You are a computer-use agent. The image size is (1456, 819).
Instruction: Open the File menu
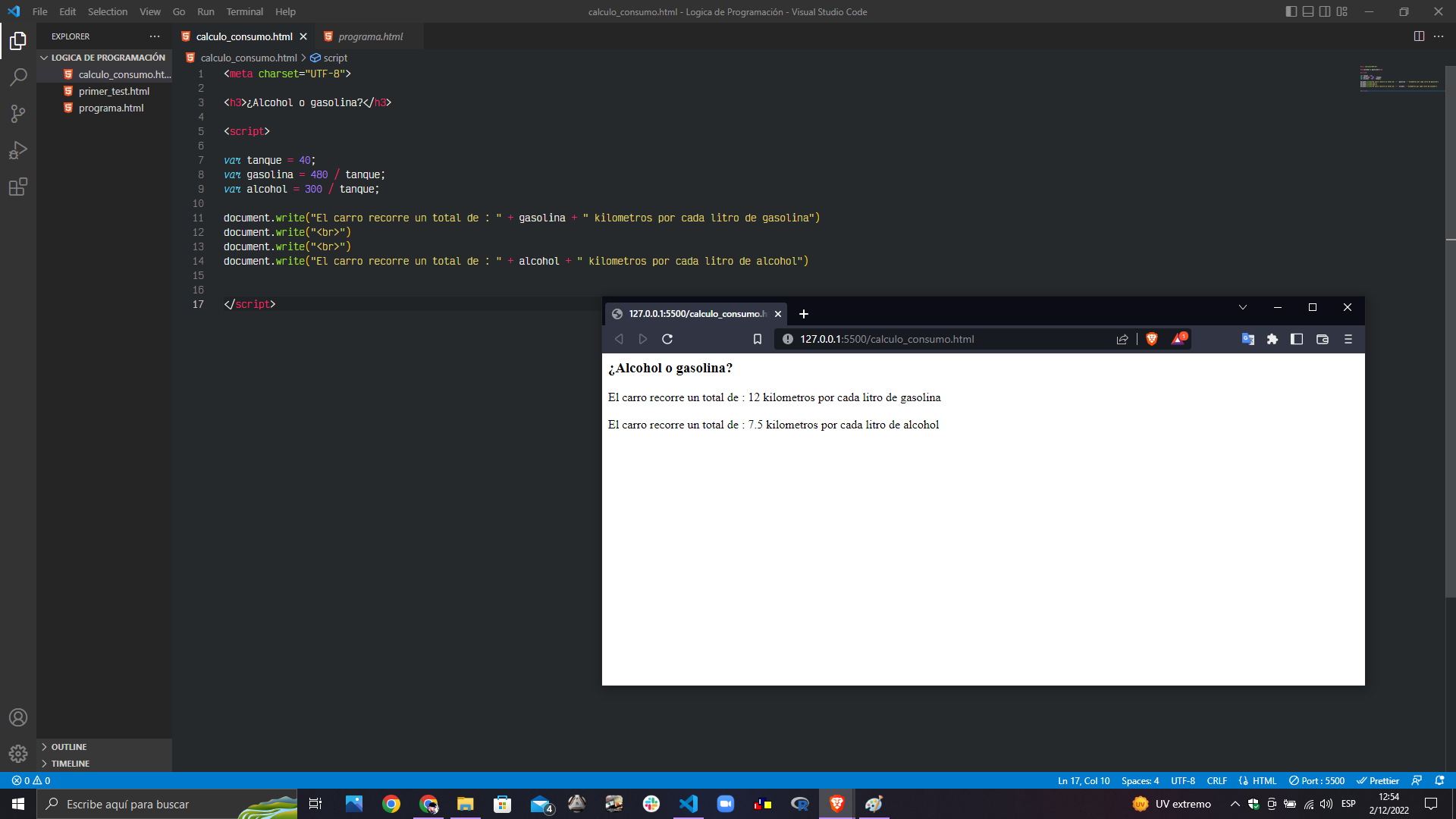[40, 11]
